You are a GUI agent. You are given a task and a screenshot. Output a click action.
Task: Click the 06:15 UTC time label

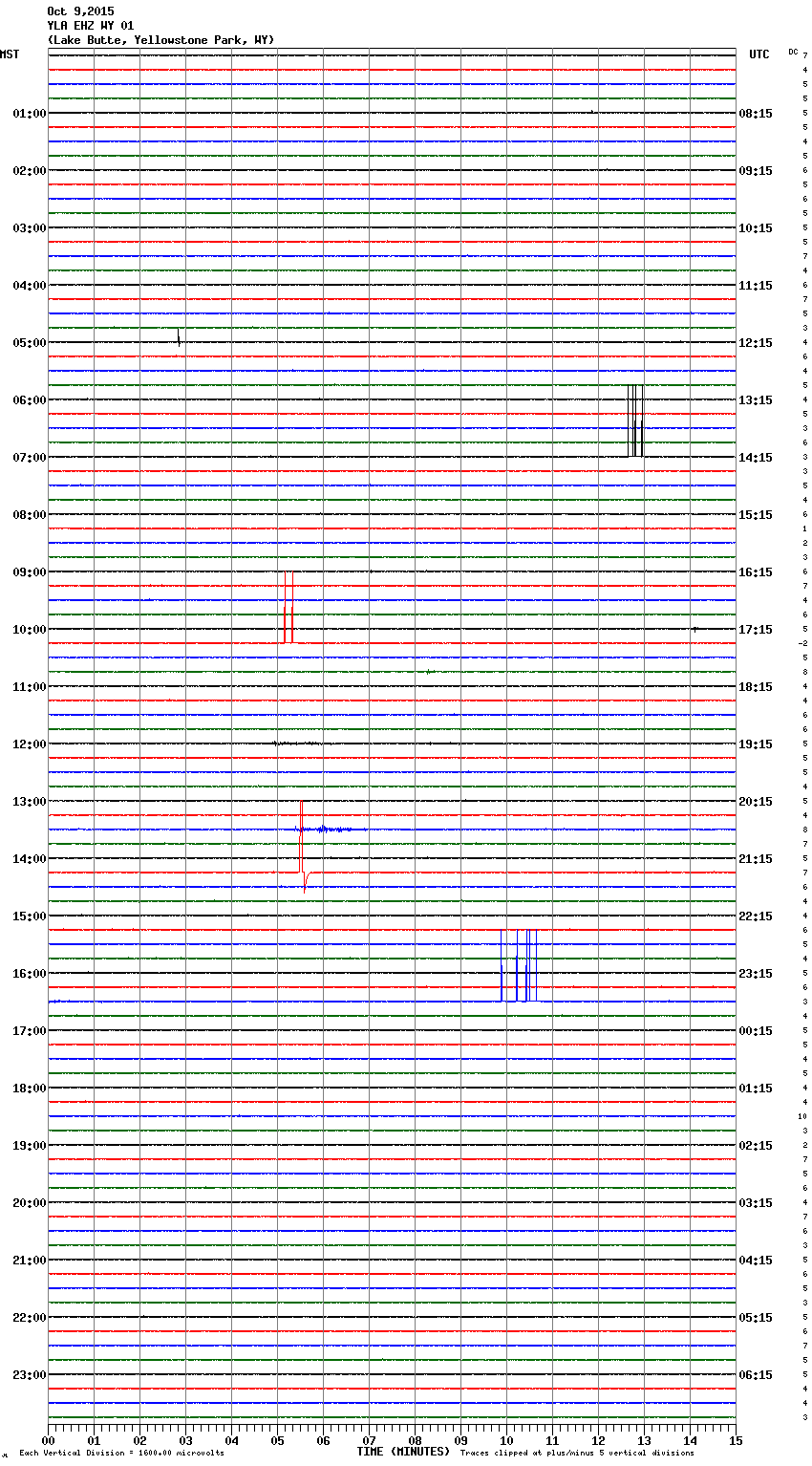pos(756,1375)
